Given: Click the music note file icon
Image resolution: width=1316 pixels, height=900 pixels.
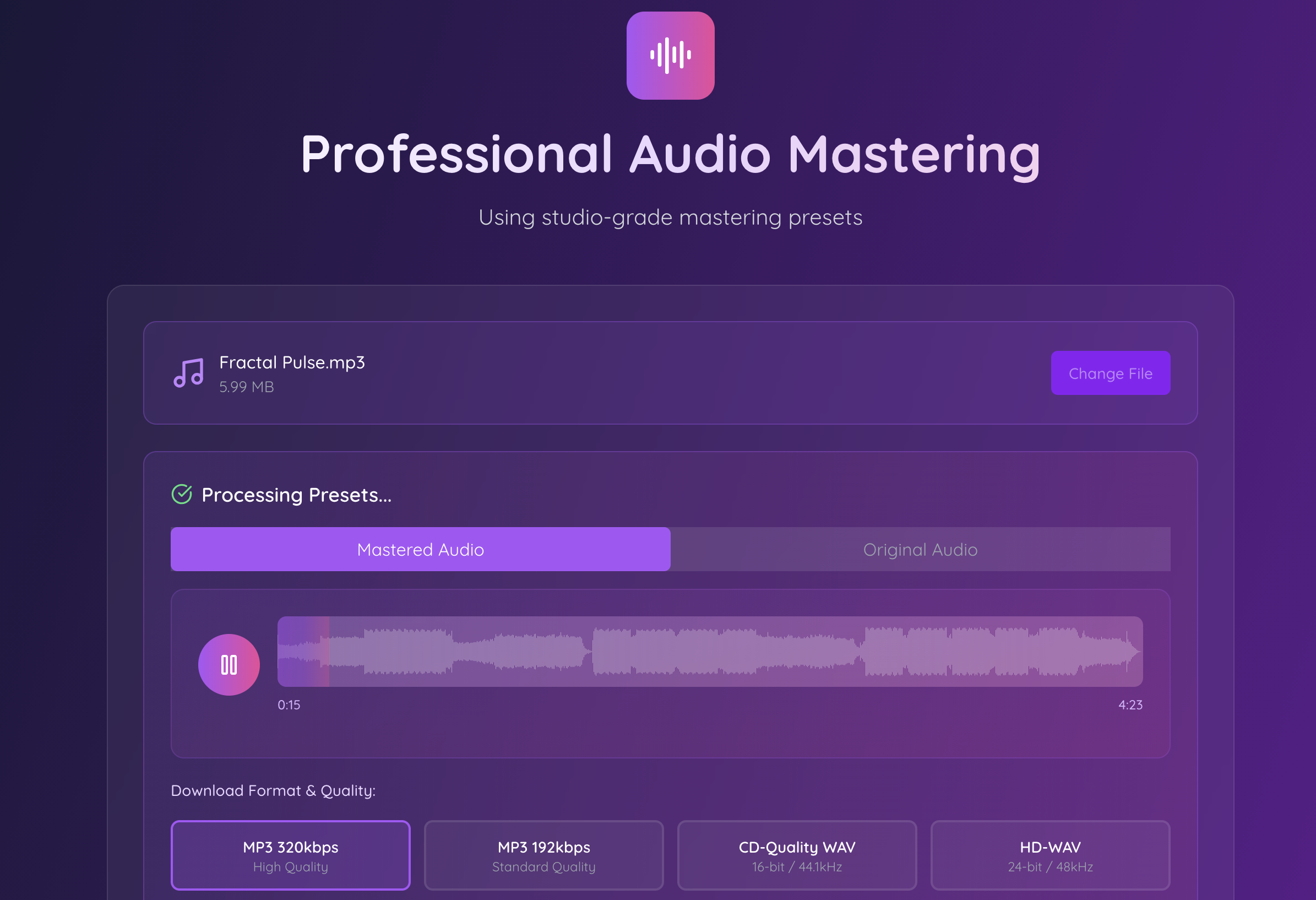Looking at the screenshot, I should (188, 373).
